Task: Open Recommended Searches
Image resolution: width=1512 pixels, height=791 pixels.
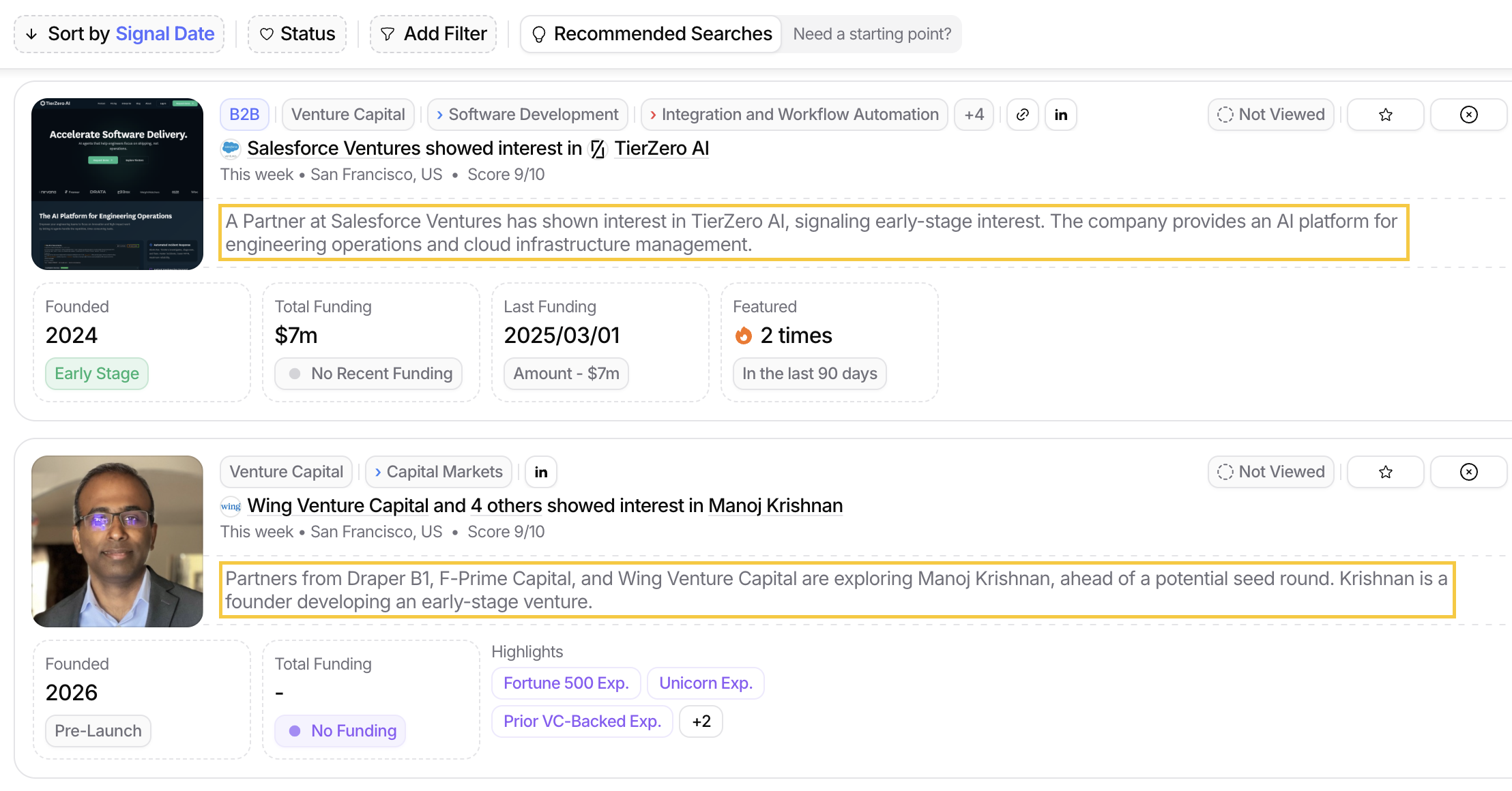Action: pos(651,34)
